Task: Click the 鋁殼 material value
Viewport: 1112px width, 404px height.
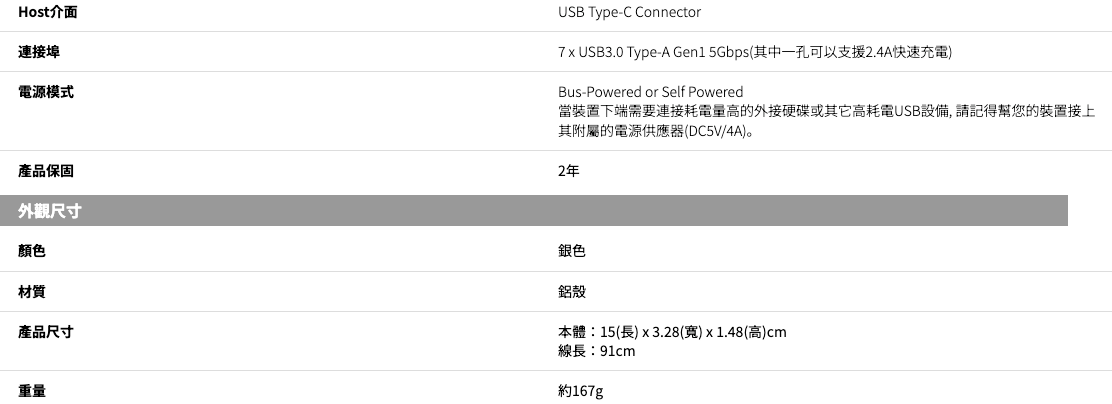Action: pyautogui.click(x=572, y=292)
